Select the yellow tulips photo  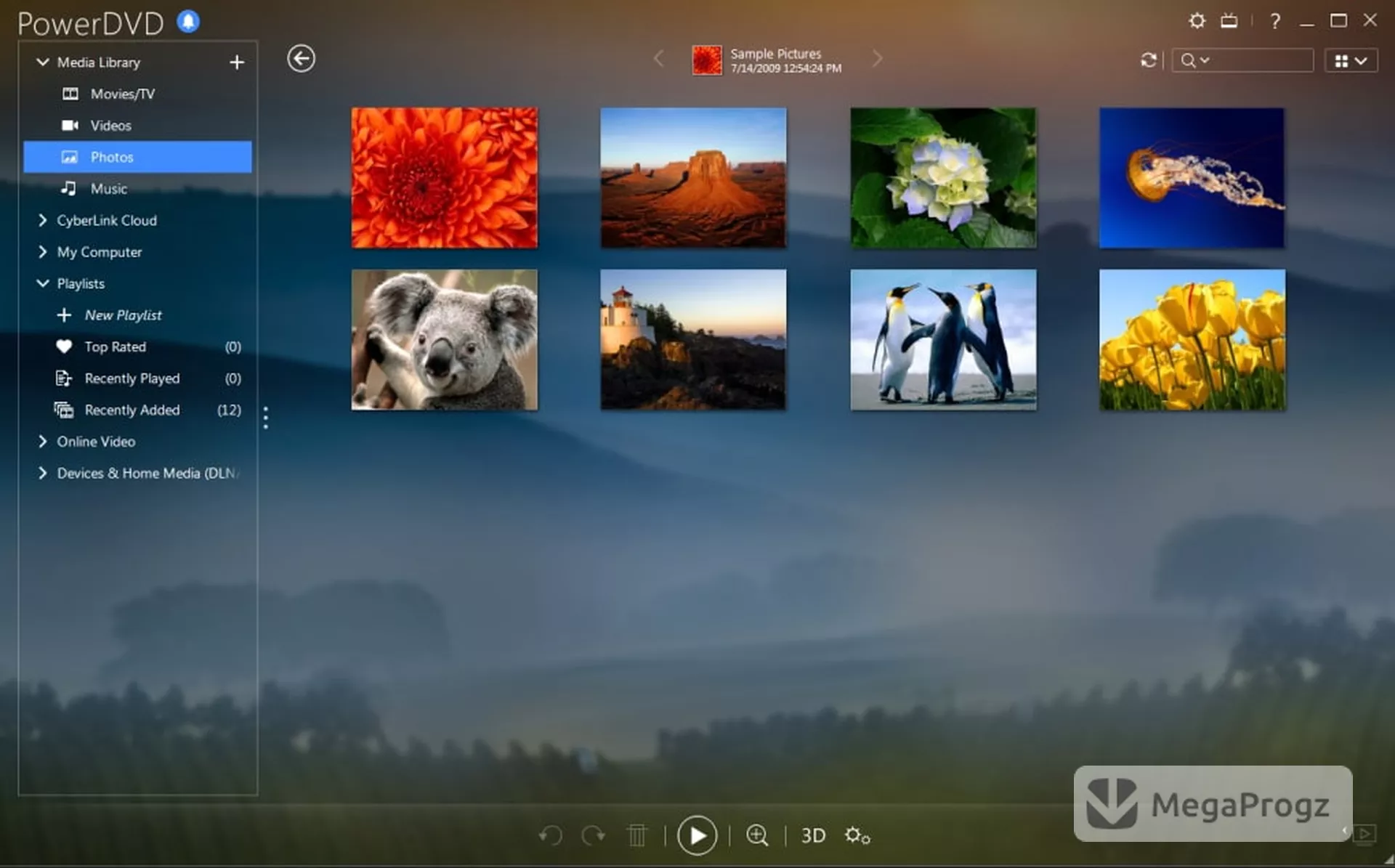(1192, 340)
